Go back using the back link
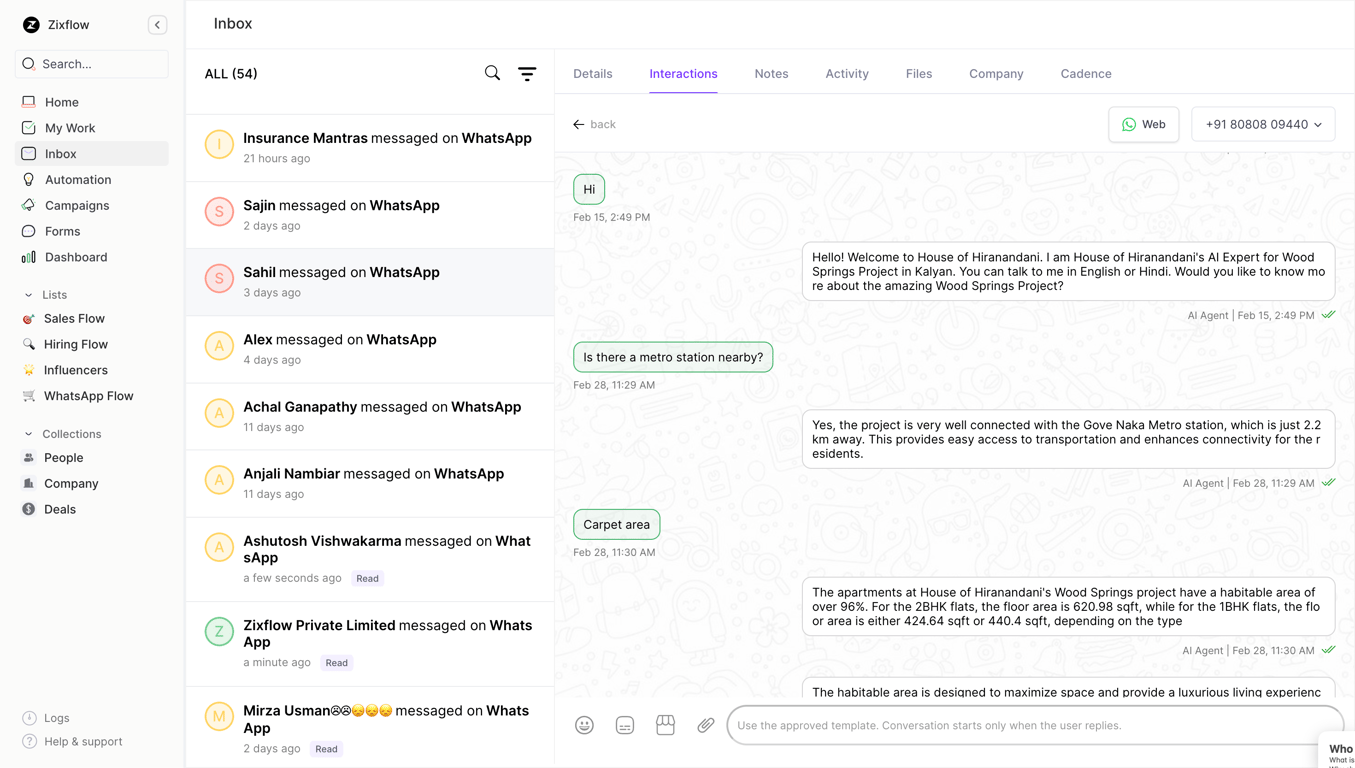The width and height of the screenshot is (1355, 768). [593, 124]
